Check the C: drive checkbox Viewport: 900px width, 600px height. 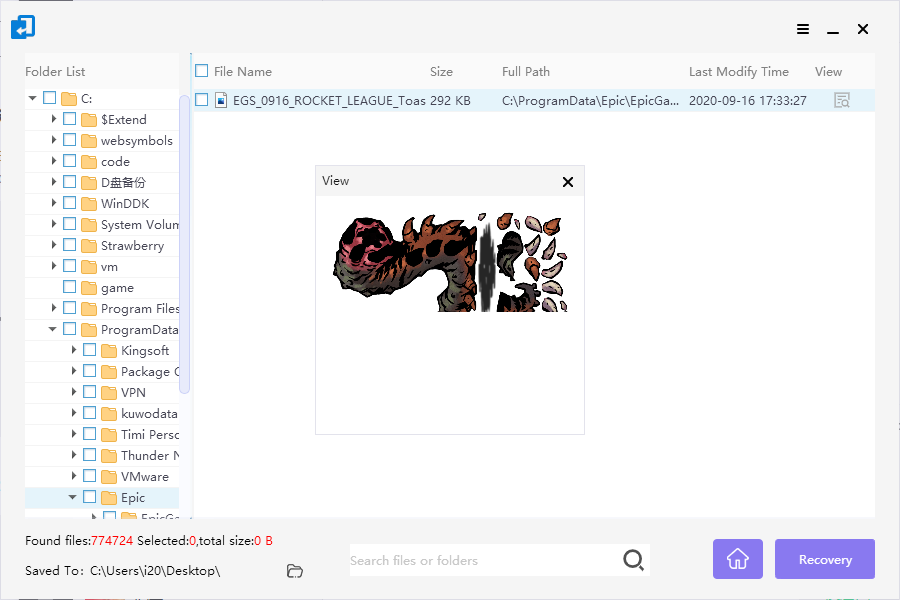[x=50, y=98]
